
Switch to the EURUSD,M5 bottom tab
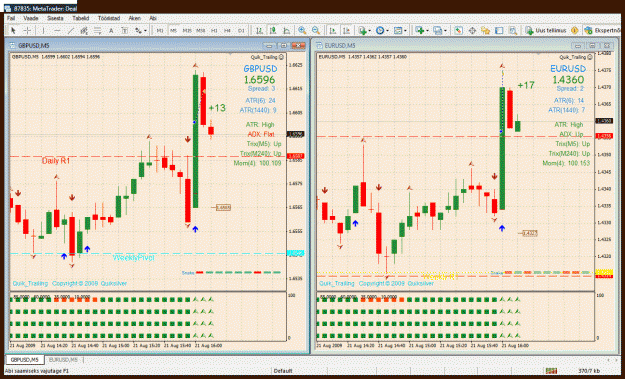point(63,360)
